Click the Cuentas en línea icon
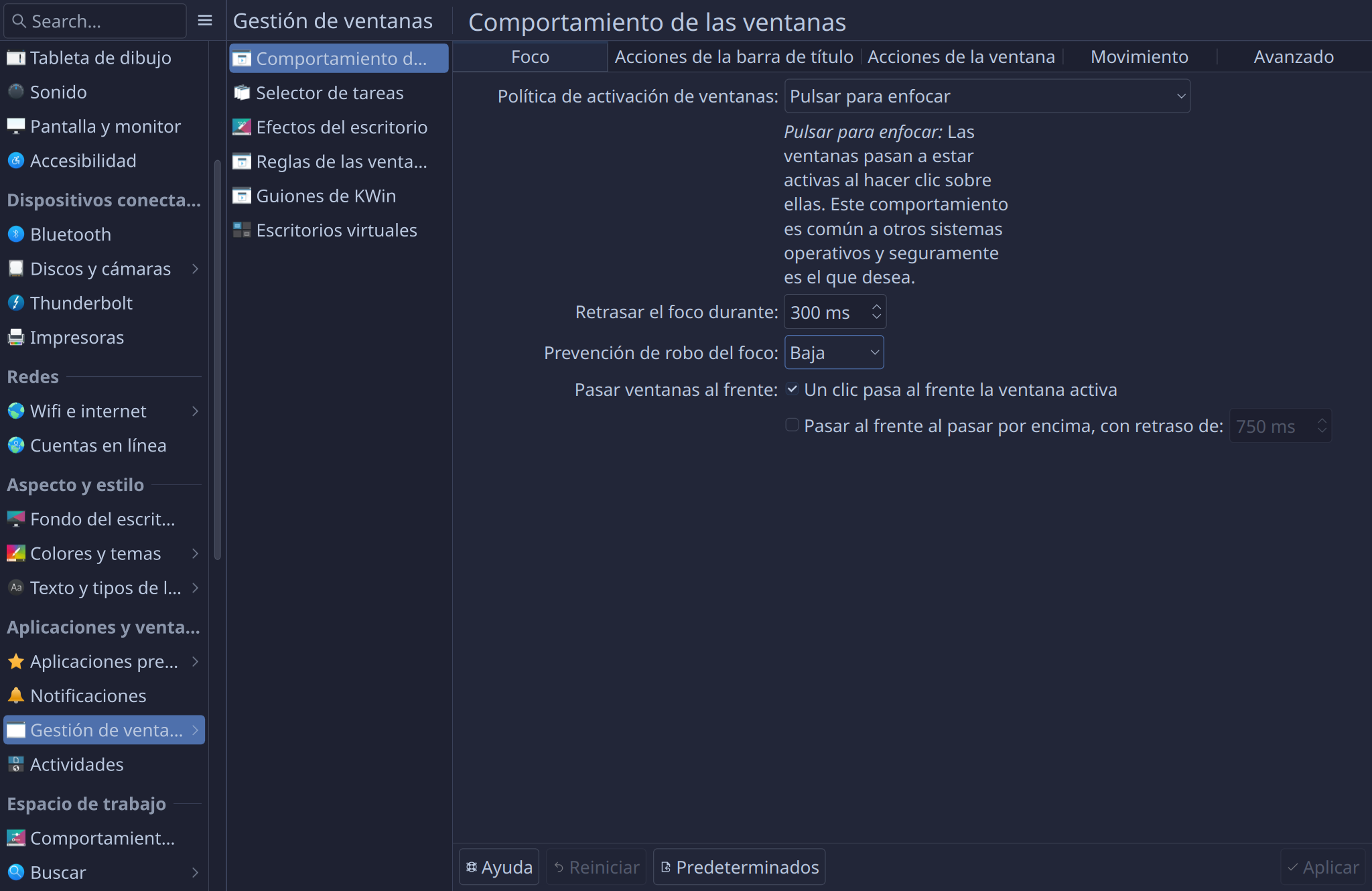This screenshot has height=891, width=1372. click(x=16, y=445)
